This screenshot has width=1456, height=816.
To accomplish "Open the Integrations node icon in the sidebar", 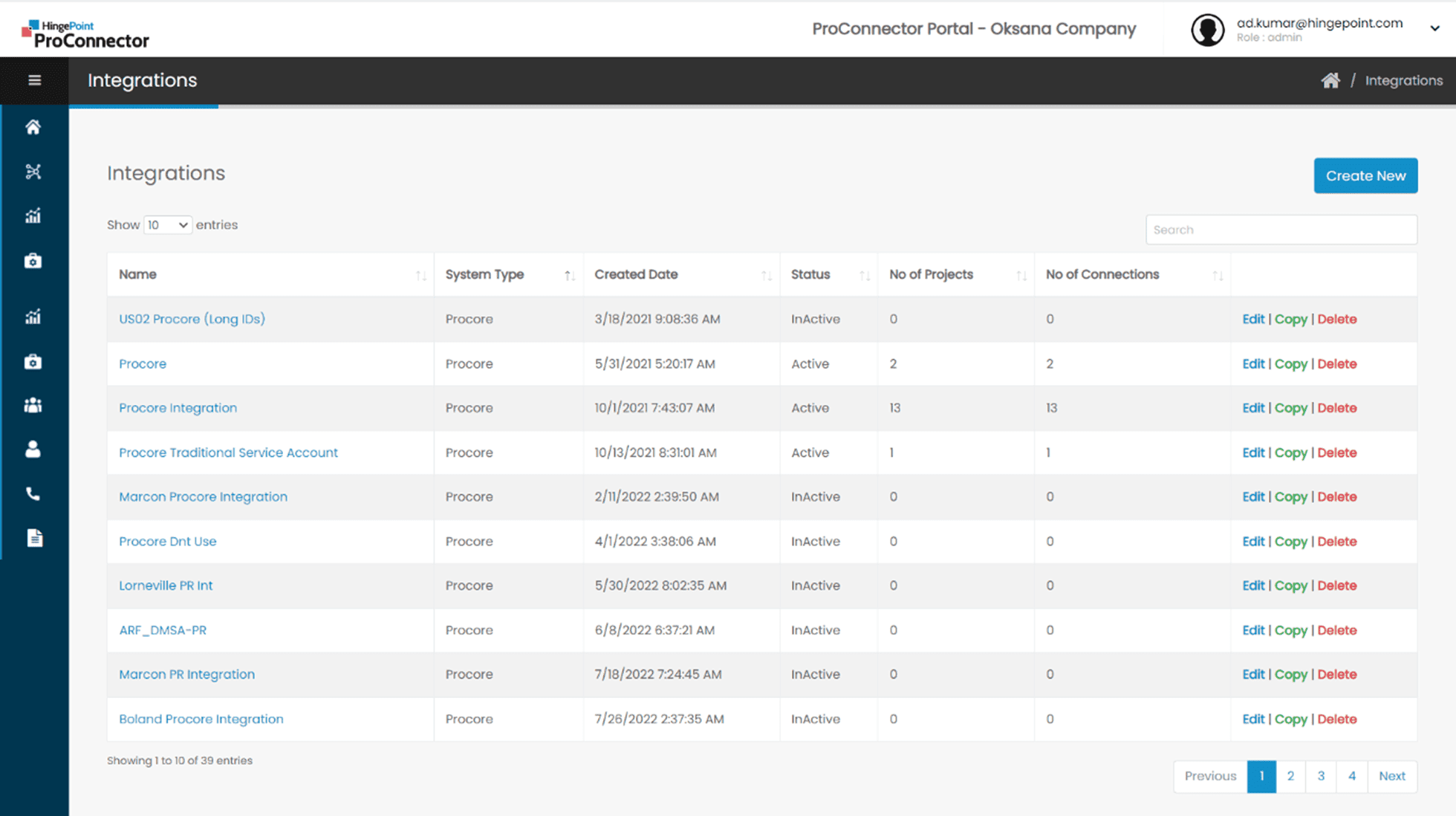I will click(33, 172).
